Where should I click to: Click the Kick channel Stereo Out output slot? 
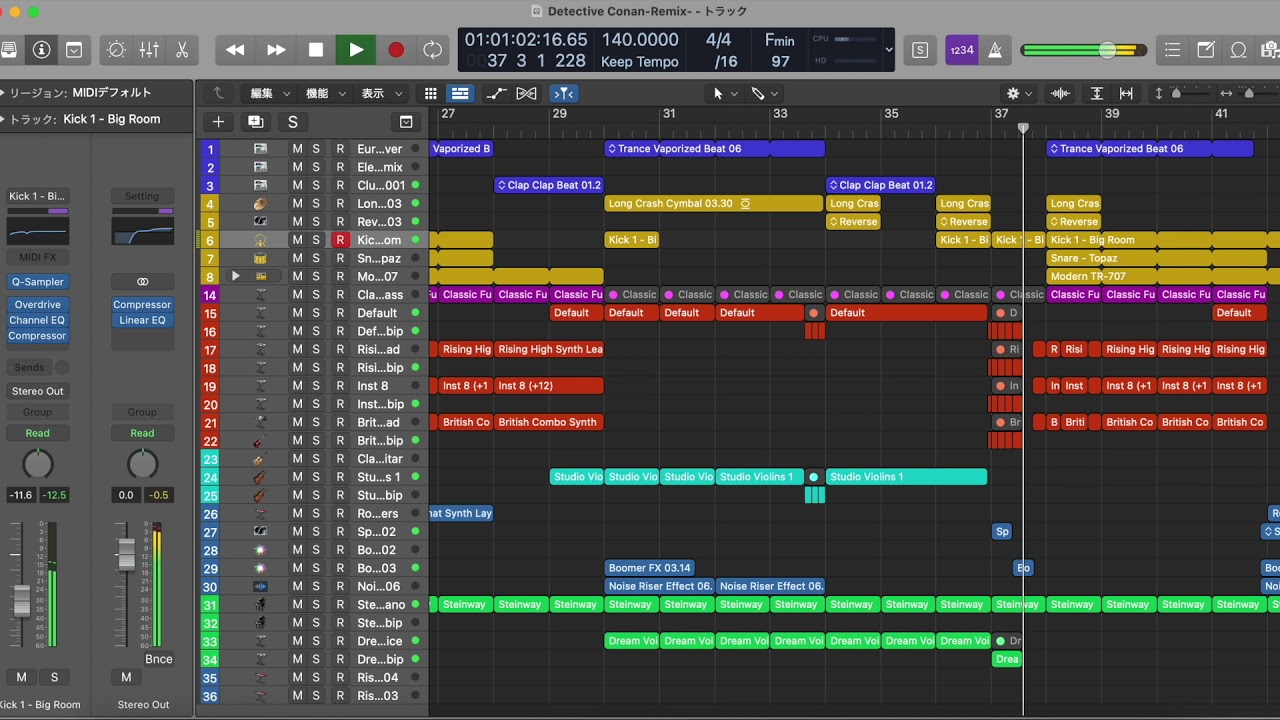pos(37,391)
